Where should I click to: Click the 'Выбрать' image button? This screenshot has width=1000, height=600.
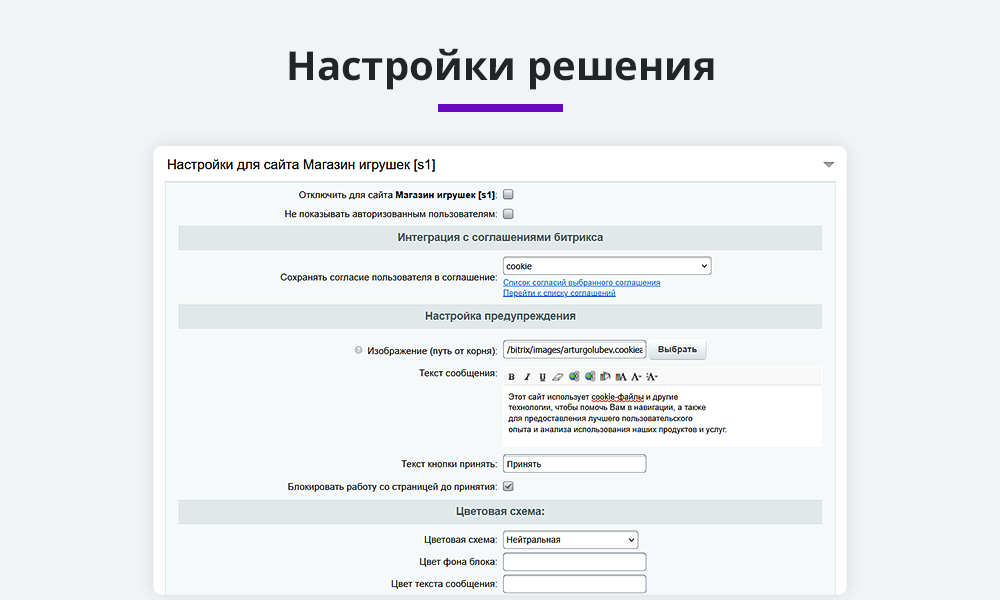[x=679, y=350]
